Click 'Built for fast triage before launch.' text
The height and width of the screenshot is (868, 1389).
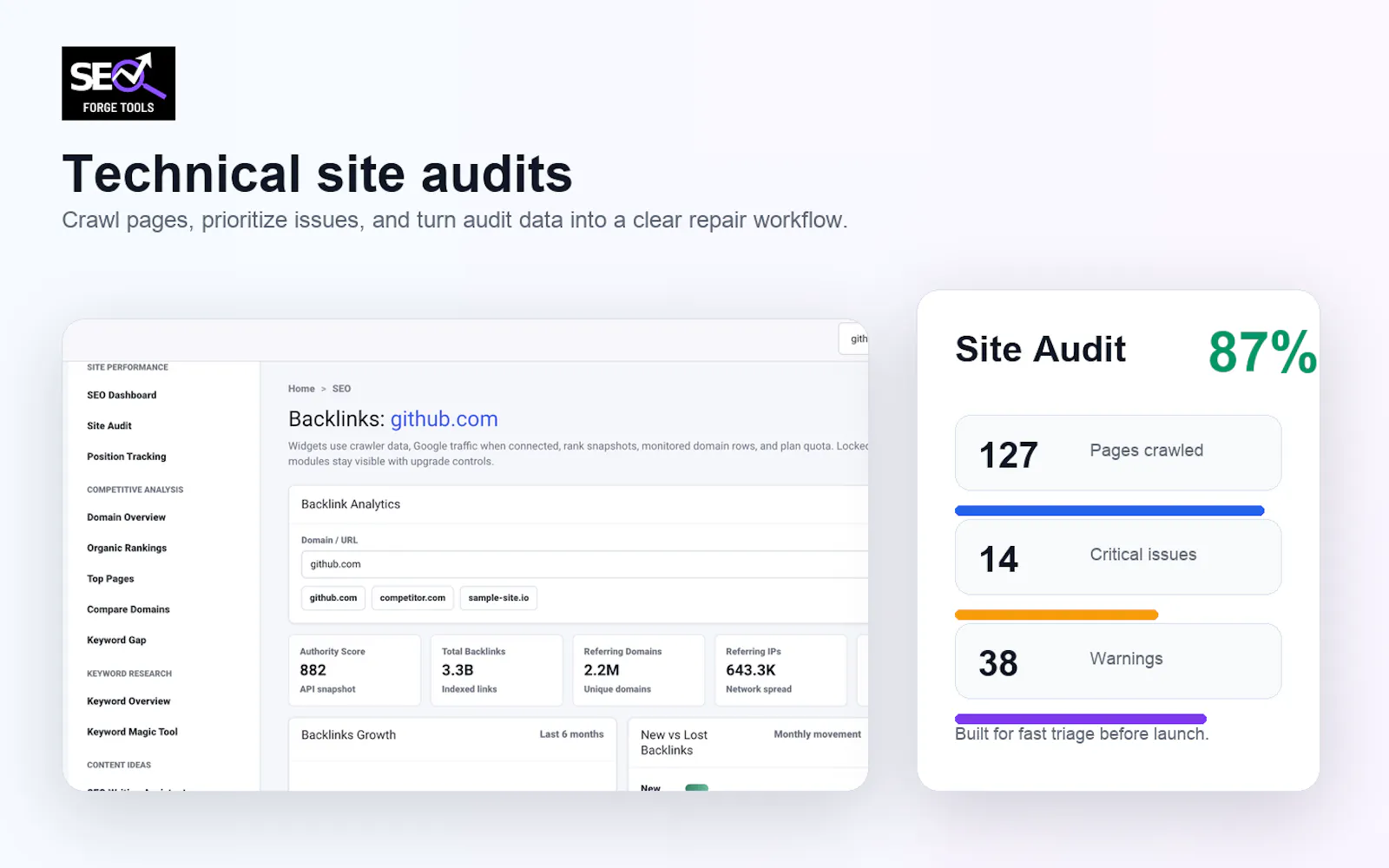(x=1082, y=734)
